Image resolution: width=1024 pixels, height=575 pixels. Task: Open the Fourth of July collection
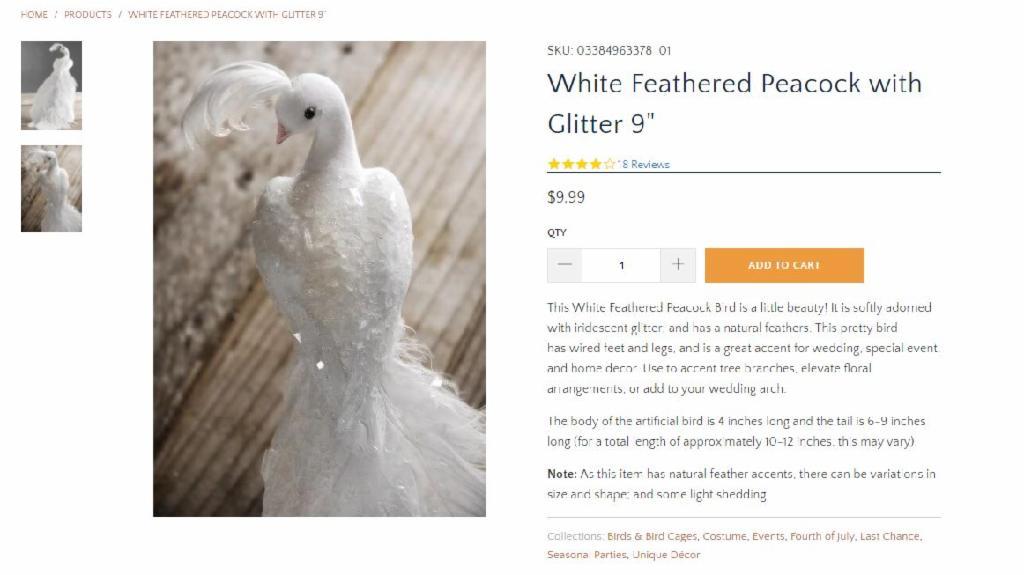coord(822,536)
